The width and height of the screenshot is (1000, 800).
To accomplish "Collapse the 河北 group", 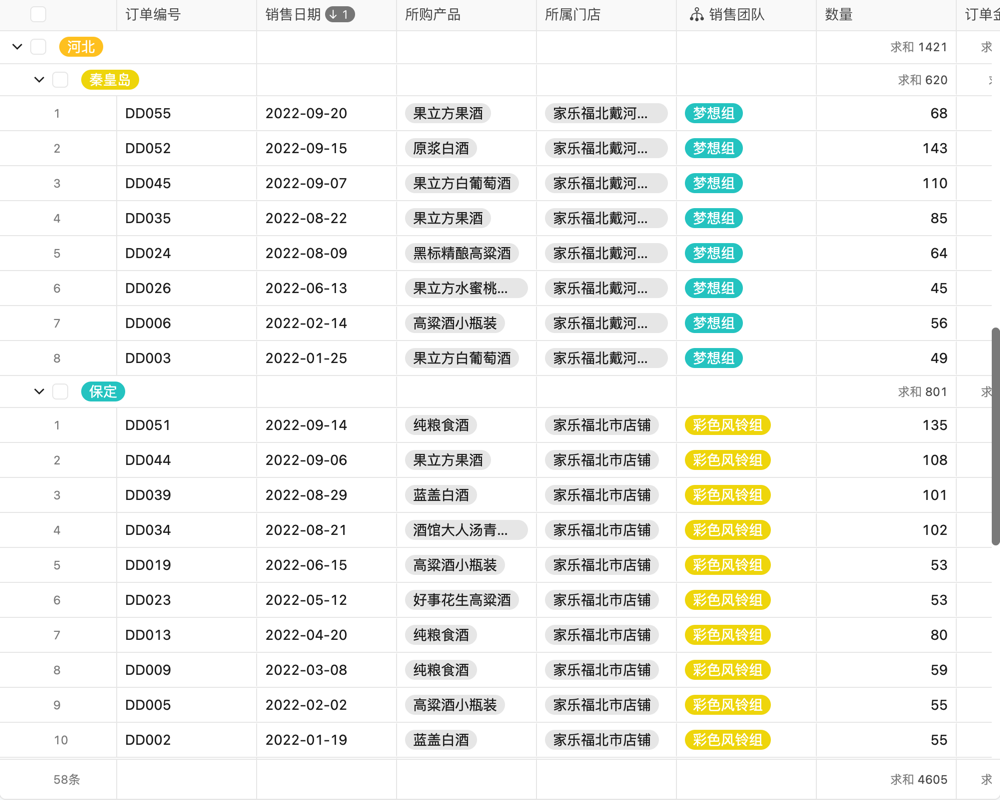I will (16, 46).
